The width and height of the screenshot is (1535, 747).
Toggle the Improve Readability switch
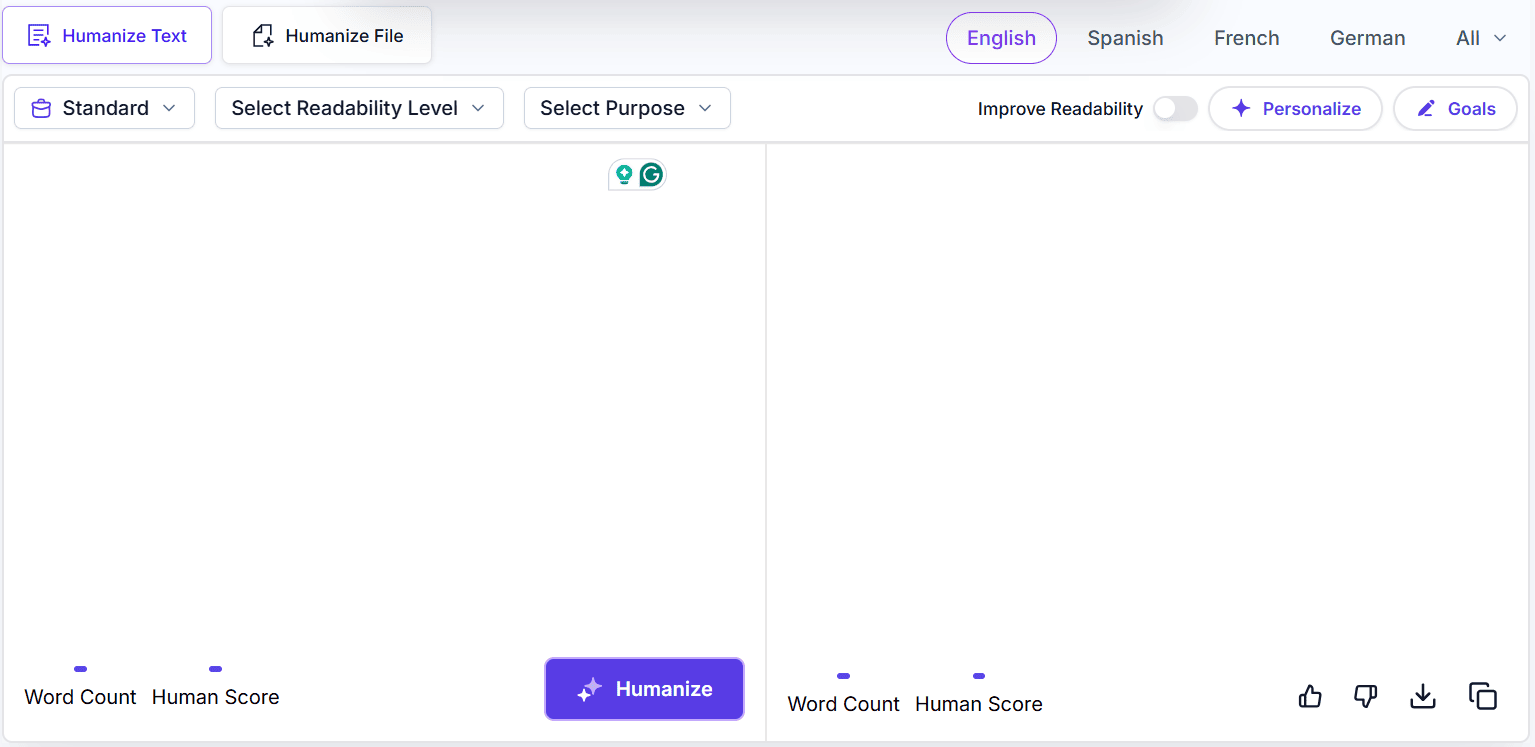(1175, 109)
